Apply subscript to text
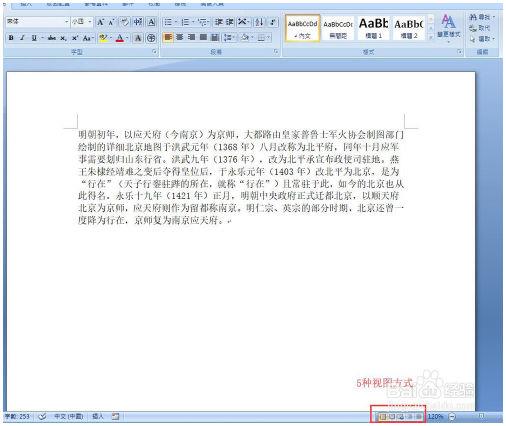 (63, 38)
